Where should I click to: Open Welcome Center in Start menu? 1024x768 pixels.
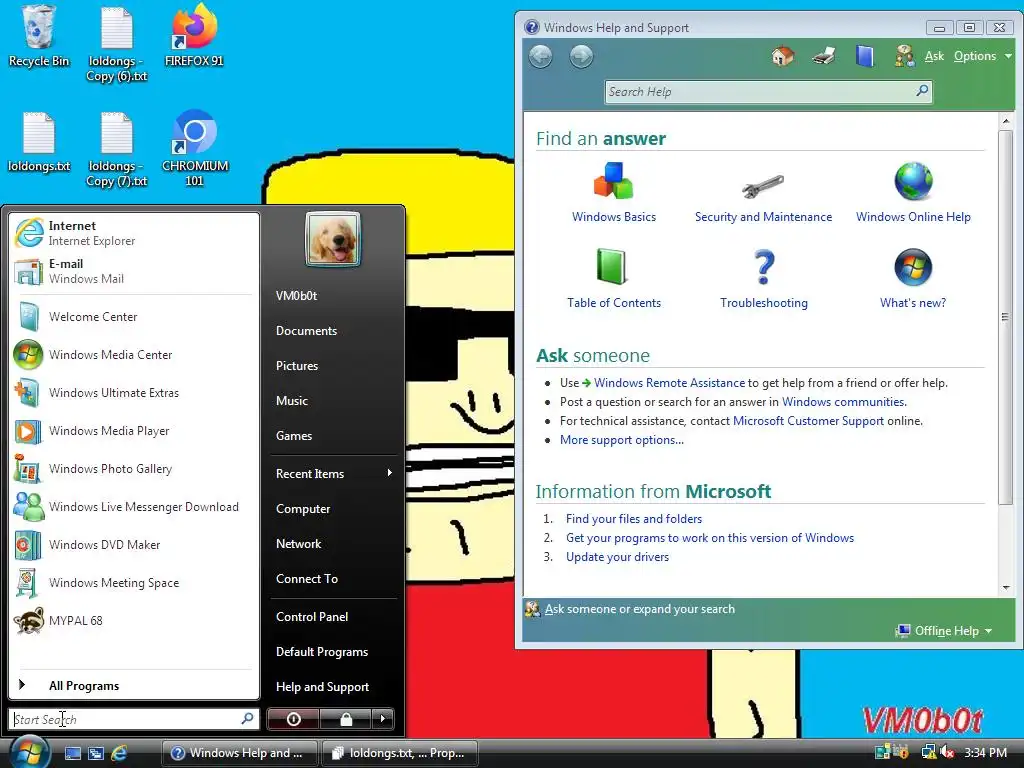point(133,317)
